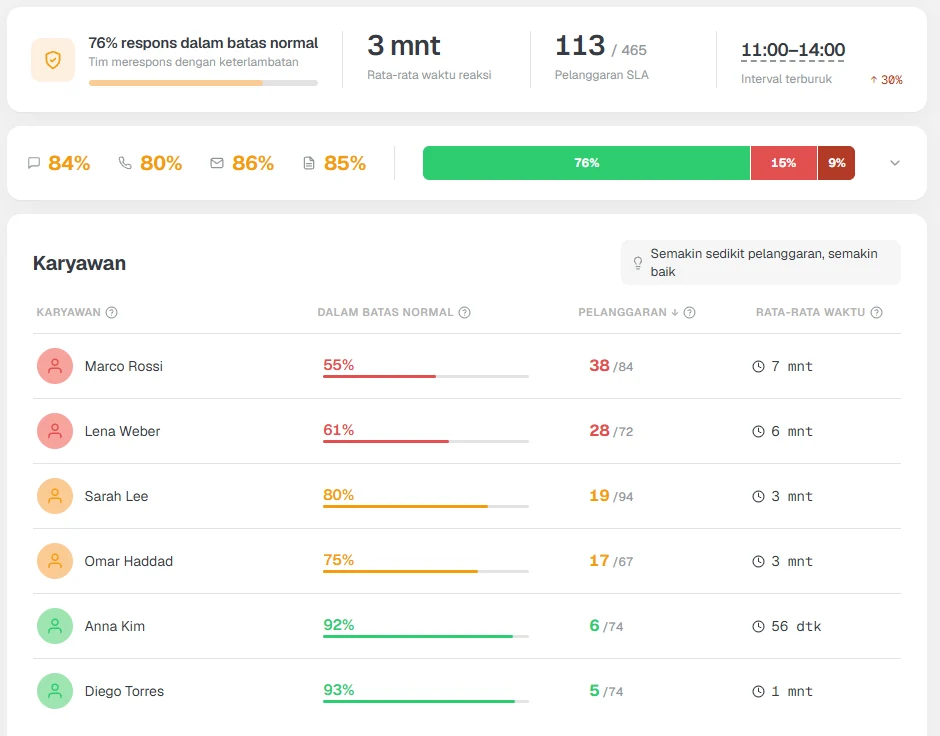Screen dimensions: 940x736
Task: Select the phone channel icon showing 80%
Action: [x=125, y=163]
